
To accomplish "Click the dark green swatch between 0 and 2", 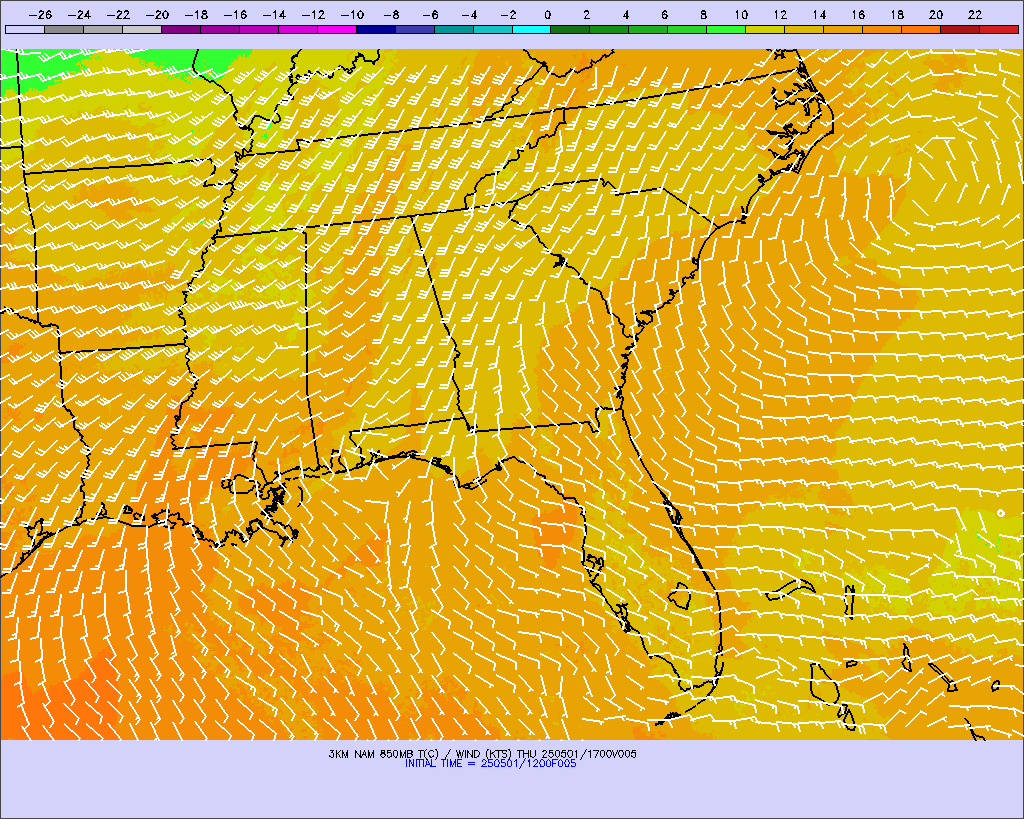I will click(x=570, y=29).
